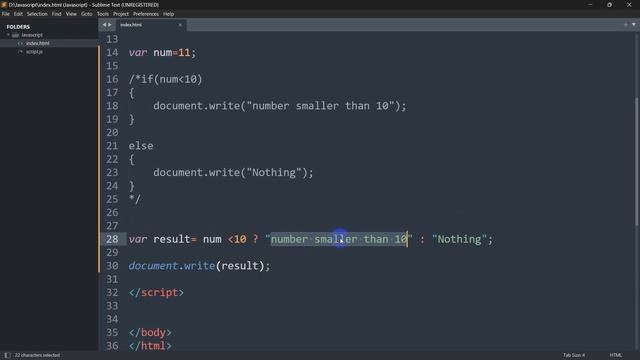Open the Edit menu
The width and height of the screenshot is (640, 360).
tap(18, 14)
